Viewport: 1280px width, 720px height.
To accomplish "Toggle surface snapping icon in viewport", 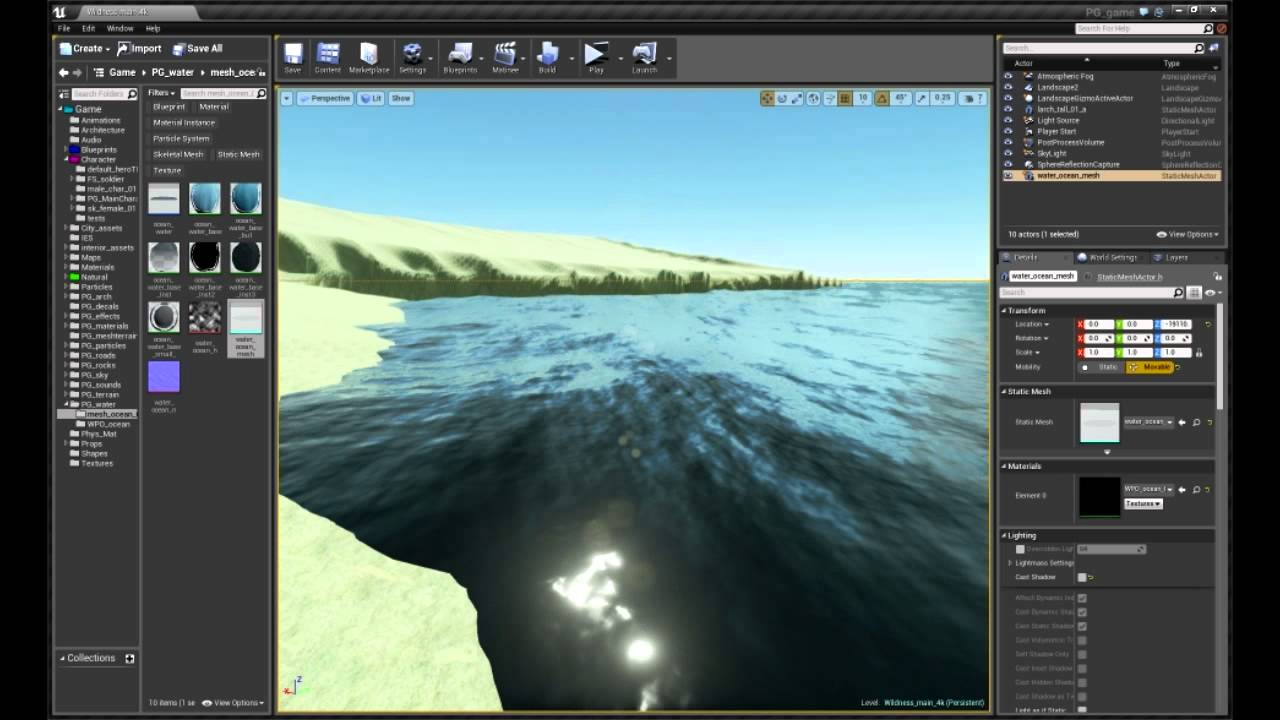I will [829, 98].
